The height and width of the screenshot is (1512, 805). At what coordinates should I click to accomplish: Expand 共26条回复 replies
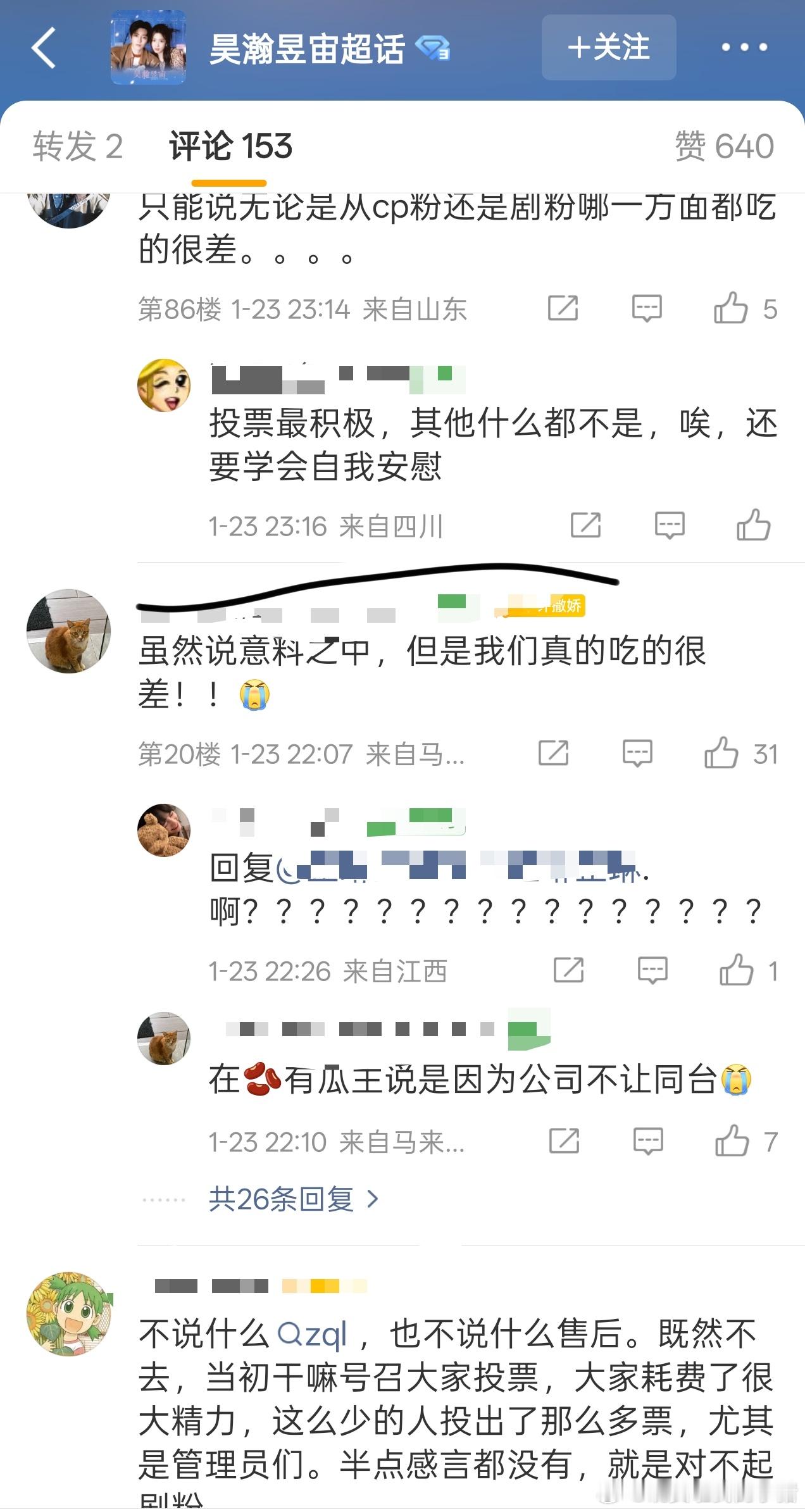(294, 1199)
